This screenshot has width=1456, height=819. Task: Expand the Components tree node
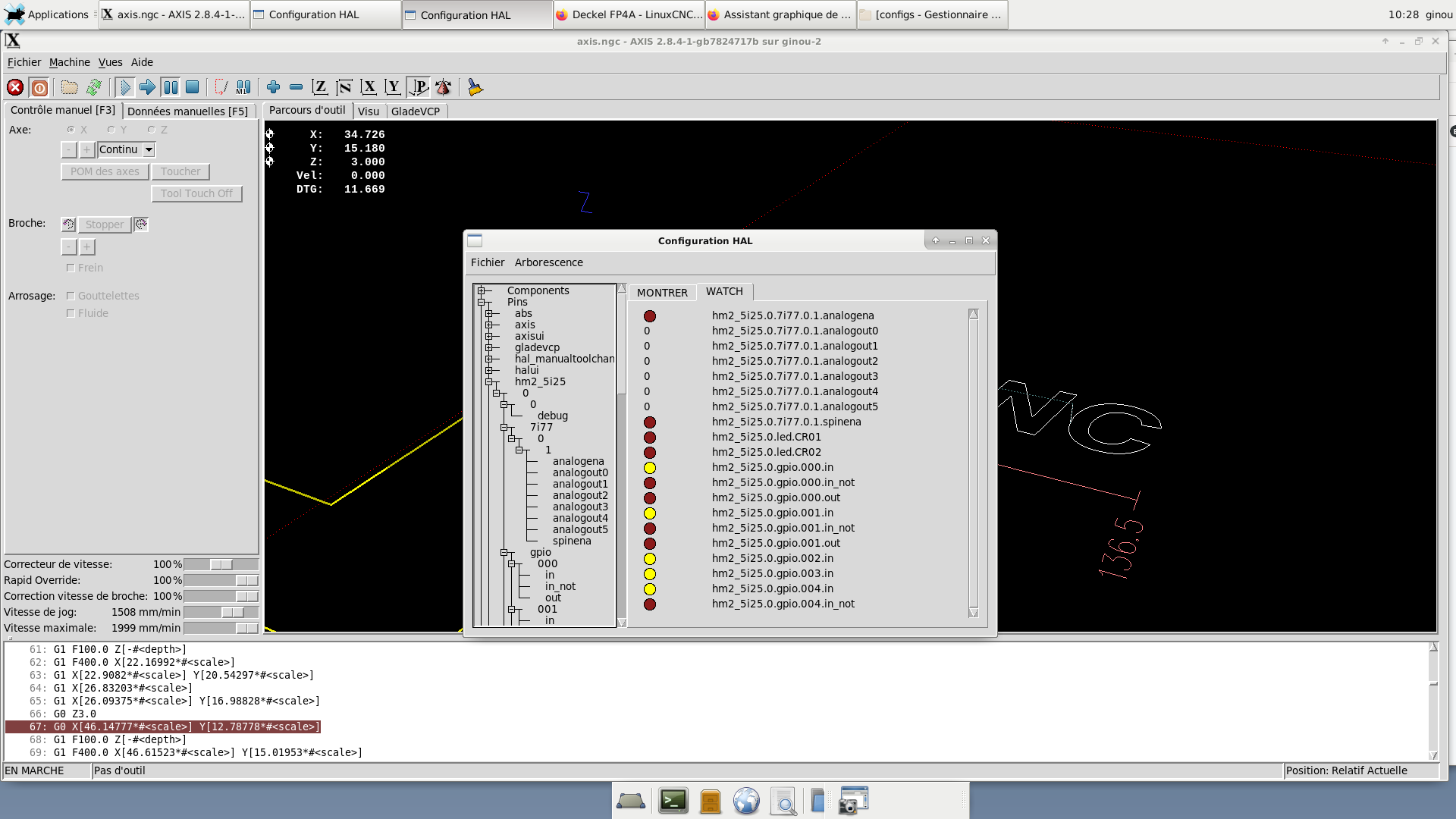[481, 290]
